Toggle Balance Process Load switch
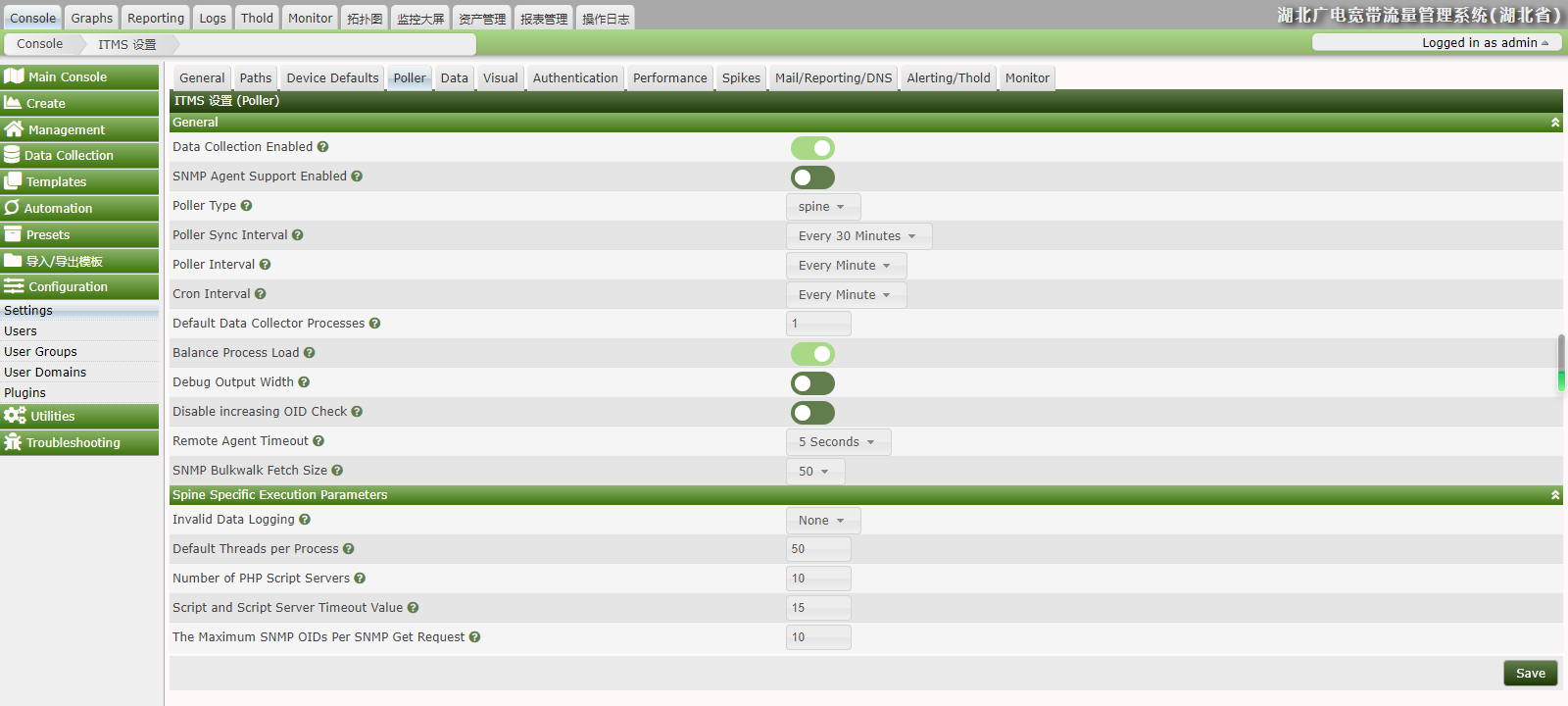1568x706 pixels. click(812, 354)
